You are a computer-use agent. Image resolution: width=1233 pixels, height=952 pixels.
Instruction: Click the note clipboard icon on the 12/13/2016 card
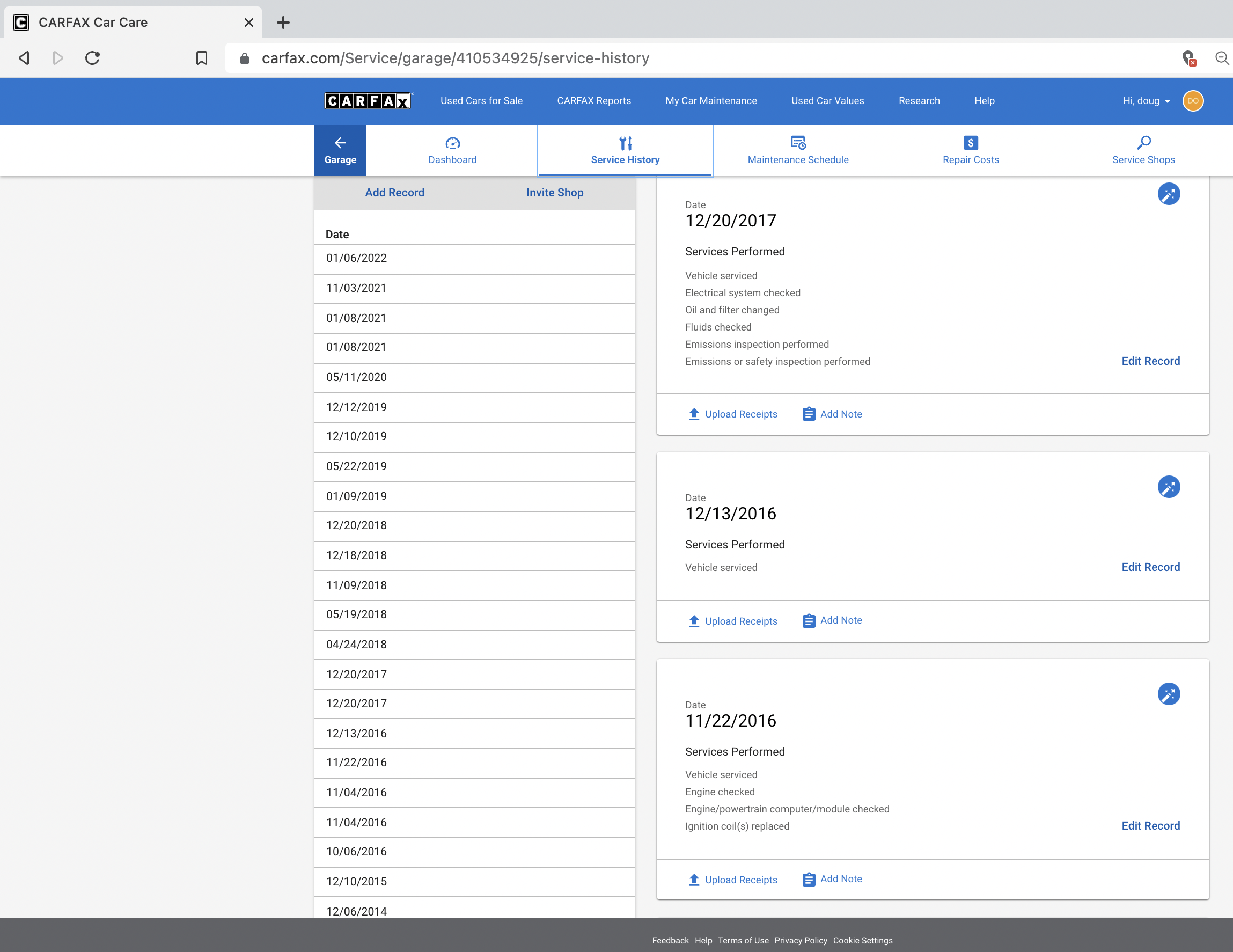[x=809, y=621]
